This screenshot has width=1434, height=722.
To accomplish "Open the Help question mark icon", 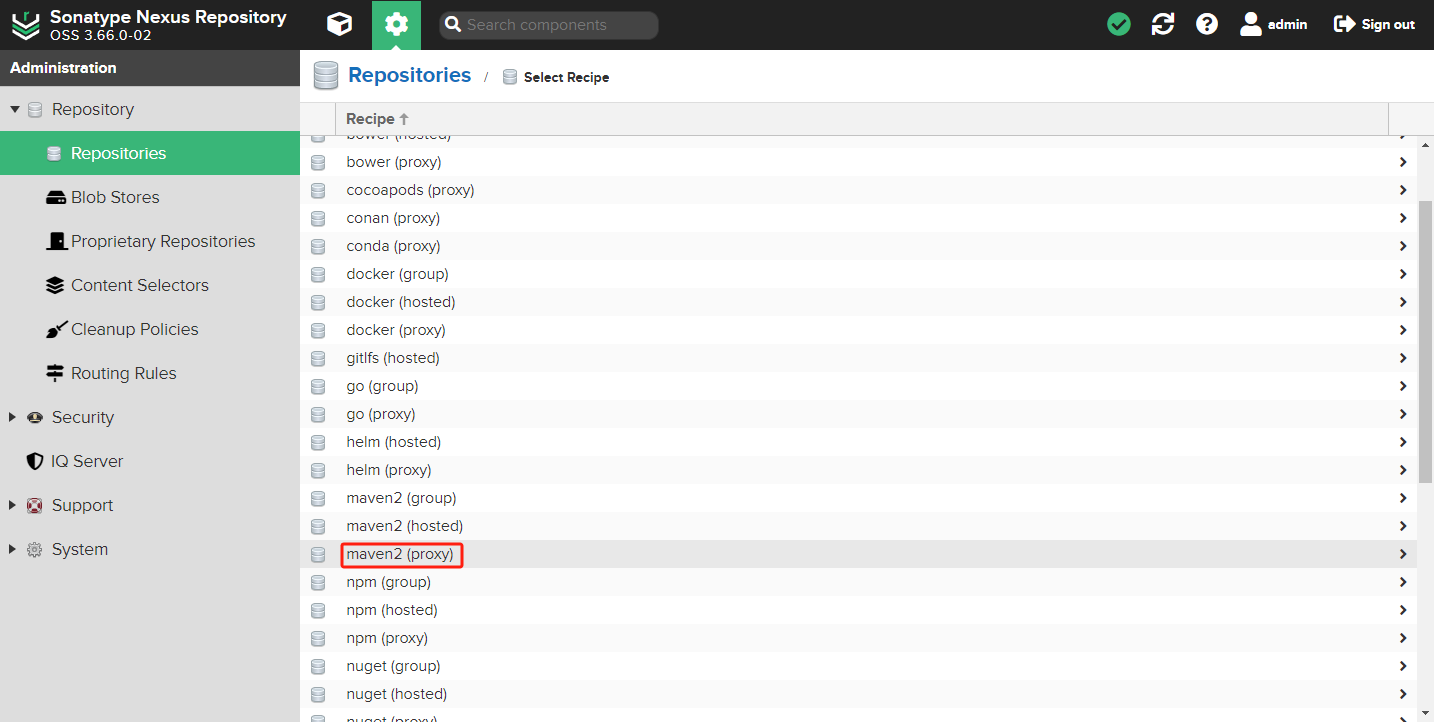I will point(1207,25).
